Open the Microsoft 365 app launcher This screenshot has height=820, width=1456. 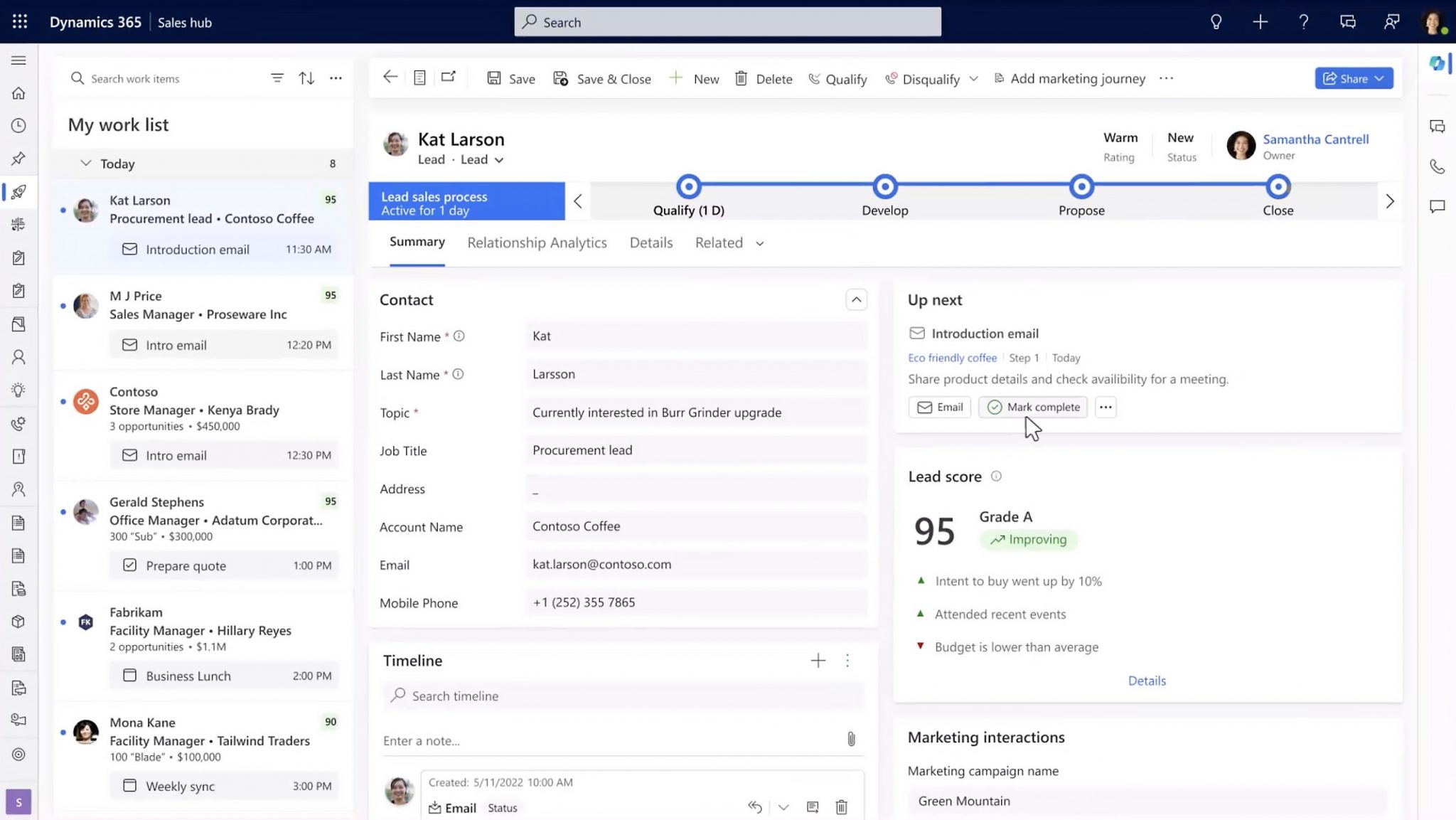[19, 21]
